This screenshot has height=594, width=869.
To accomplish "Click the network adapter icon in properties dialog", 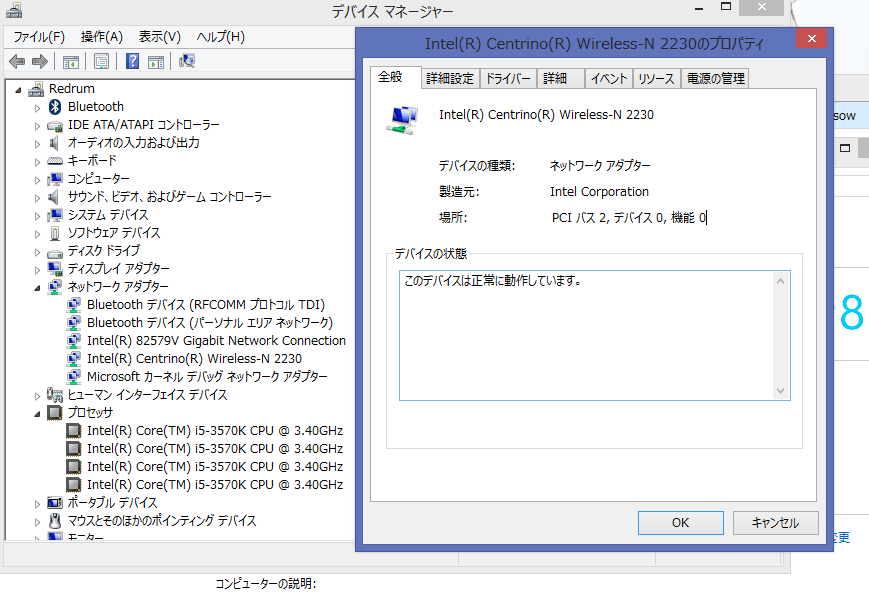I will point(402,120).
